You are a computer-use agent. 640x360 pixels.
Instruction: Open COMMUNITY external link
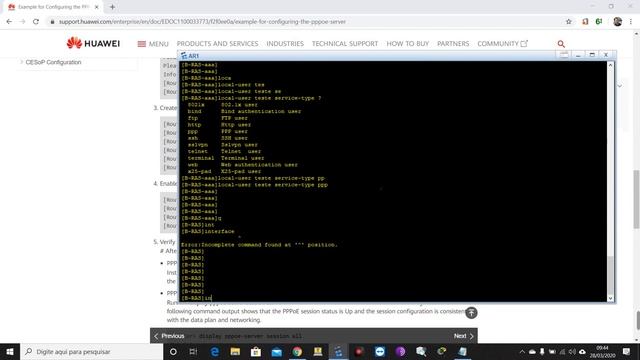pyautogui.click(x=502, y=44)
